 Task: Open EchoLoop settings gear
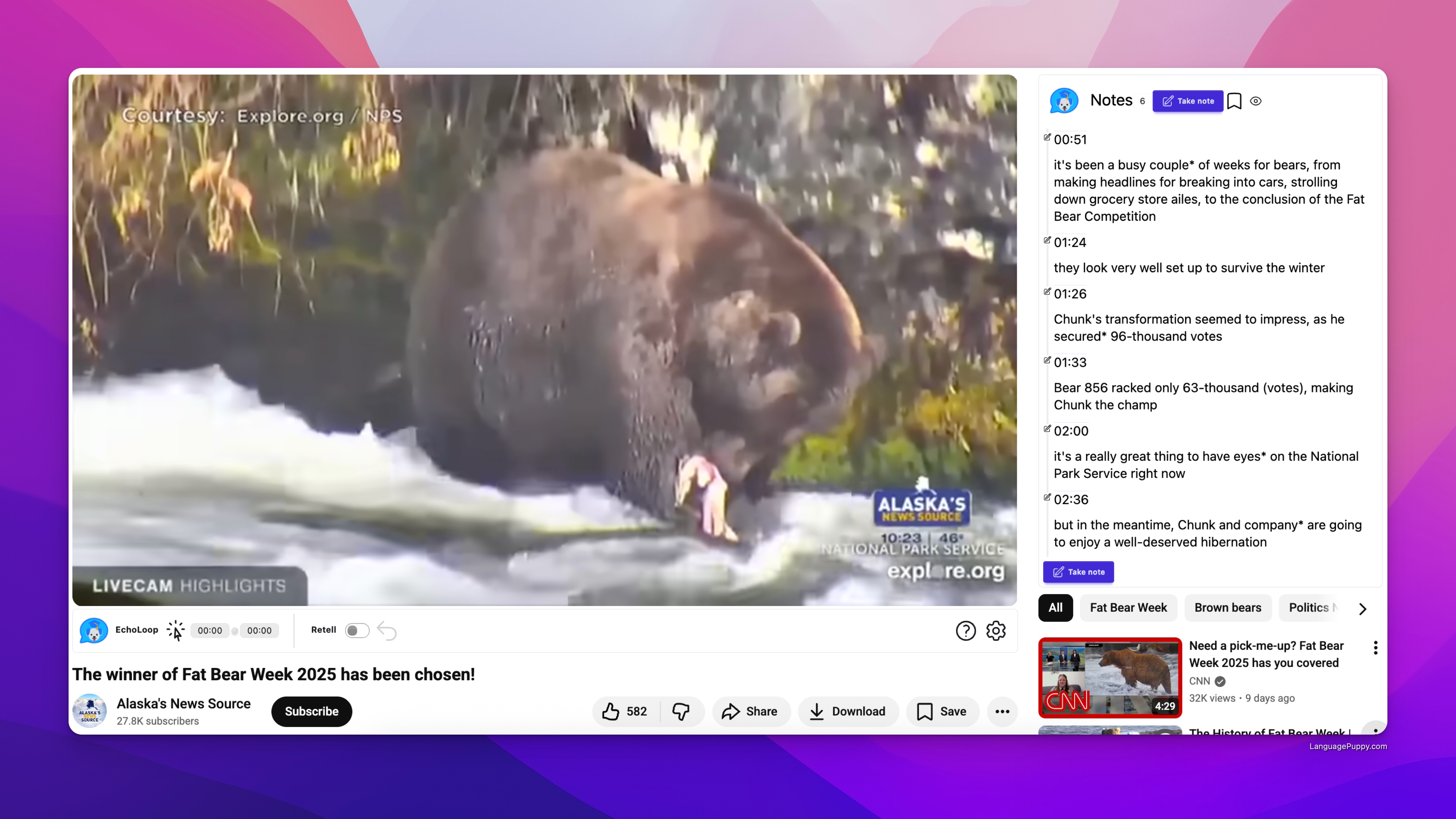tap(995, 630)
